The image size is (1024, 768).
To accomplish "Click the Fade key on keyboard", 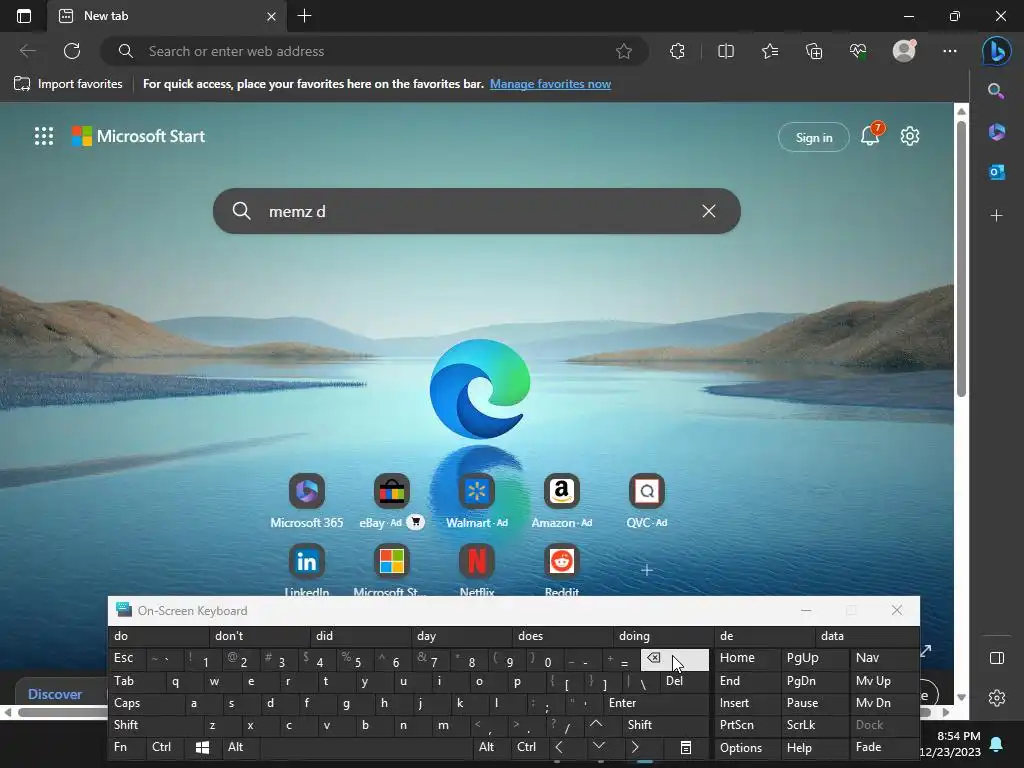I will tap(884, 747).
